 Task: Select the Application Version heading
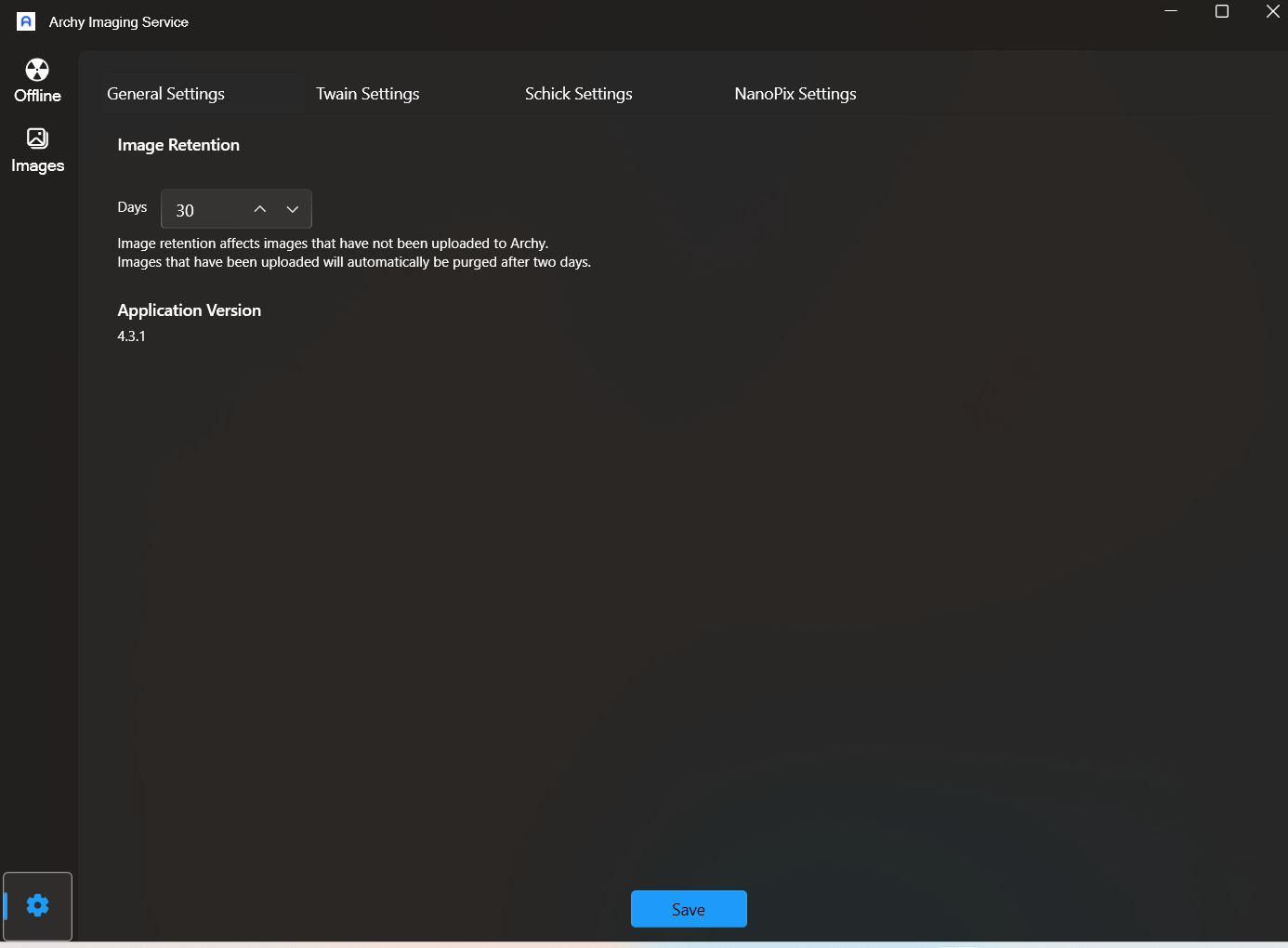190,310
